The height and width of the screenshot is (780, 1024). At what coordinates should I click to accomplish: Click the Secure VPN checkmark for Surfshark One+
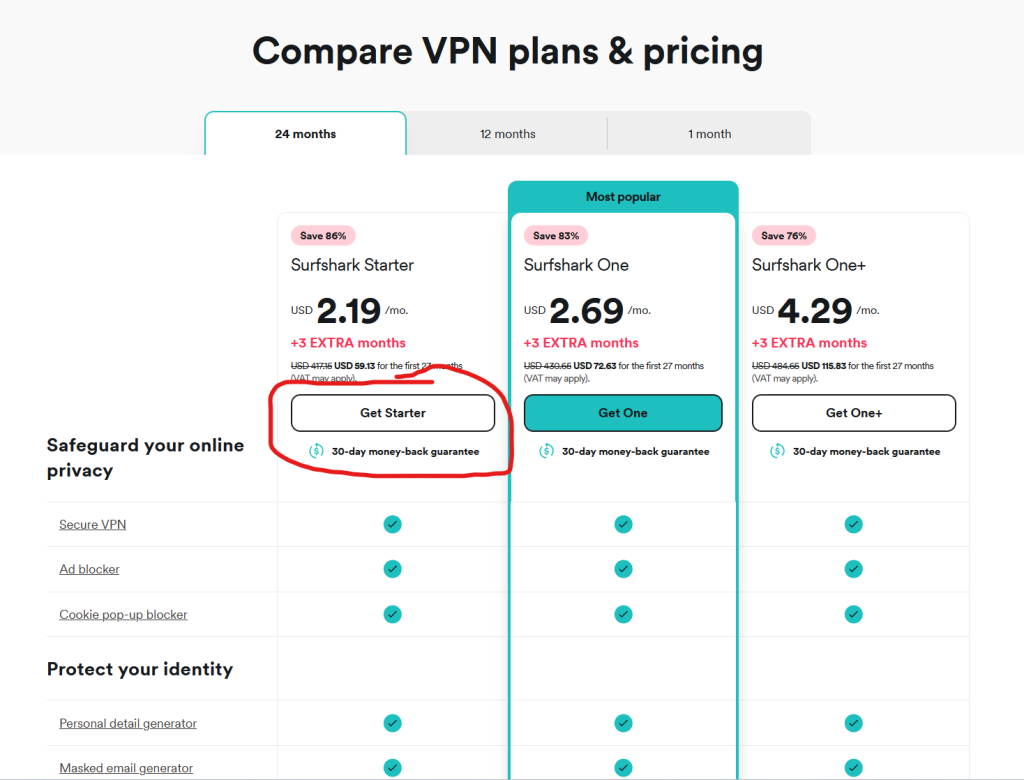(x=853, y=524)
